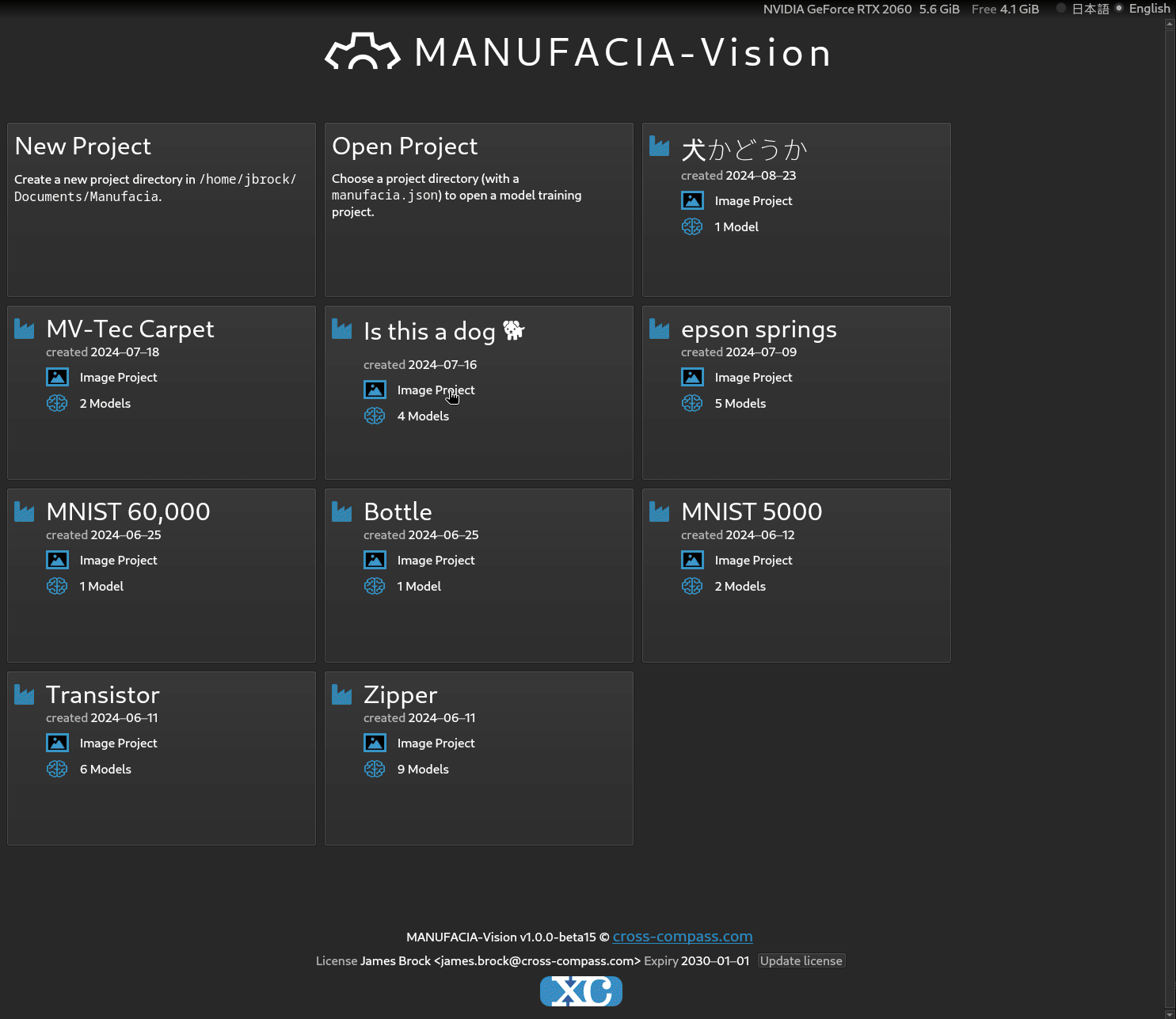Click 'created 2024-06-12' date text

(x=737, y=535)
